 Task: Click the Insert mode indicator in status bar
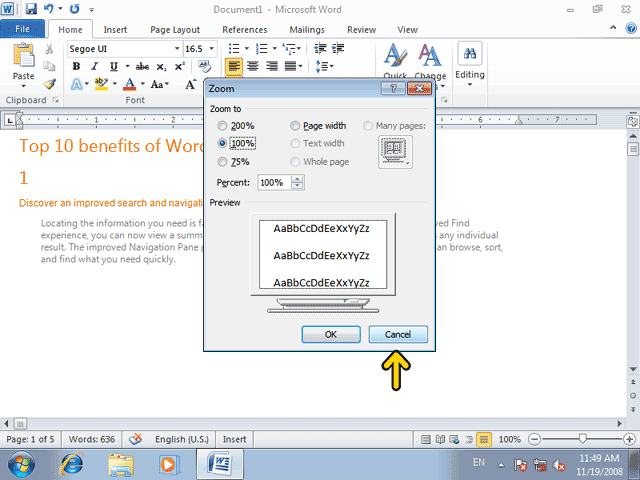(x=234, y=439)
